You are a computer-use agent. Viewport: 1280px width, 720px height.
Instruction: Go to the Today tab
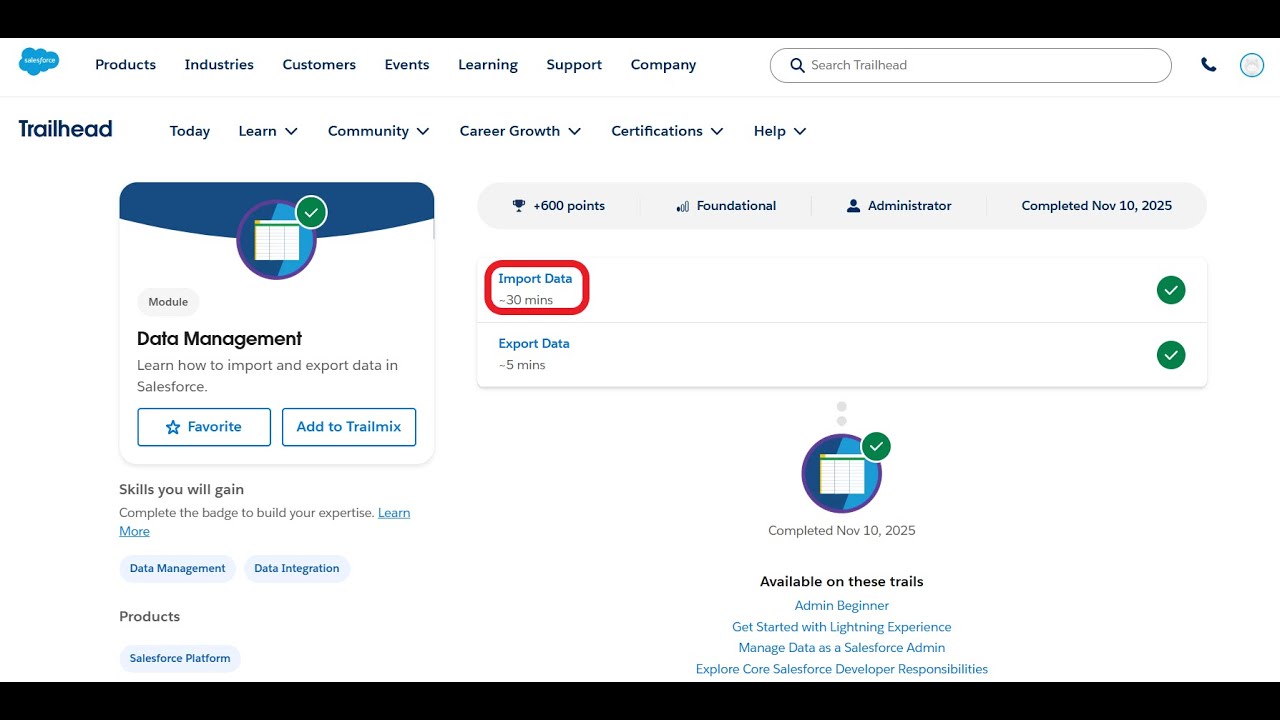pos(190,131)
